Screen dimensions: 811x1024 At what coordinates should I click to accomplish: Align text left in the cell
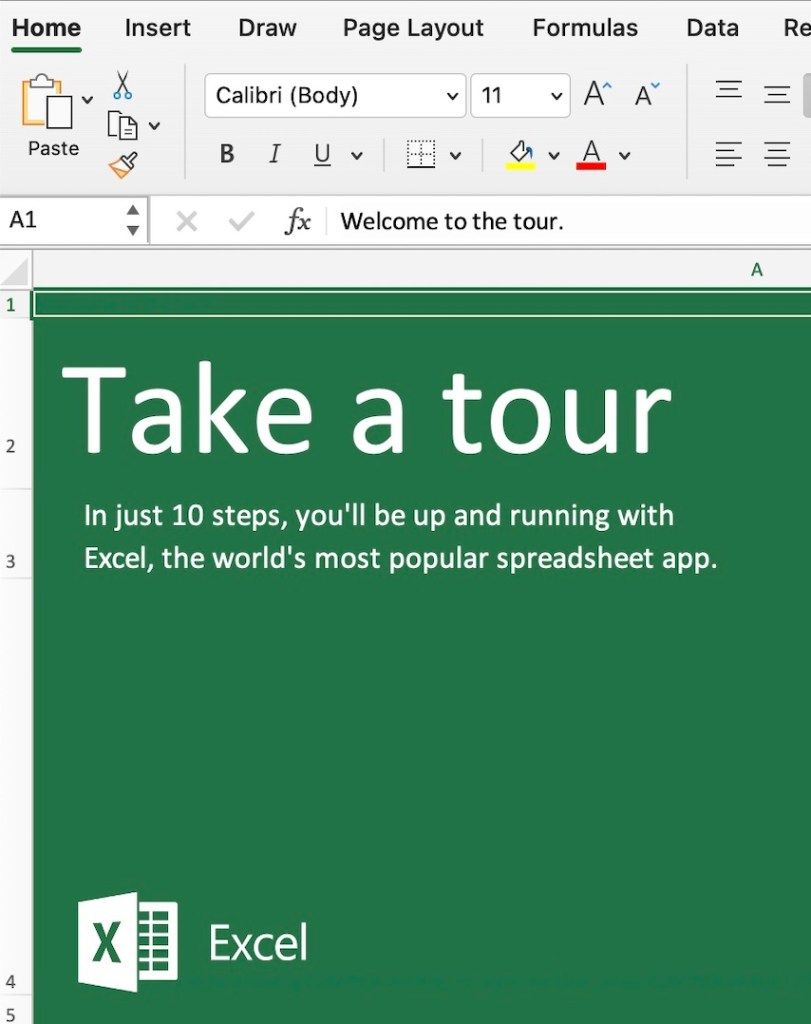pyautogui.click(x=729, y=154)
